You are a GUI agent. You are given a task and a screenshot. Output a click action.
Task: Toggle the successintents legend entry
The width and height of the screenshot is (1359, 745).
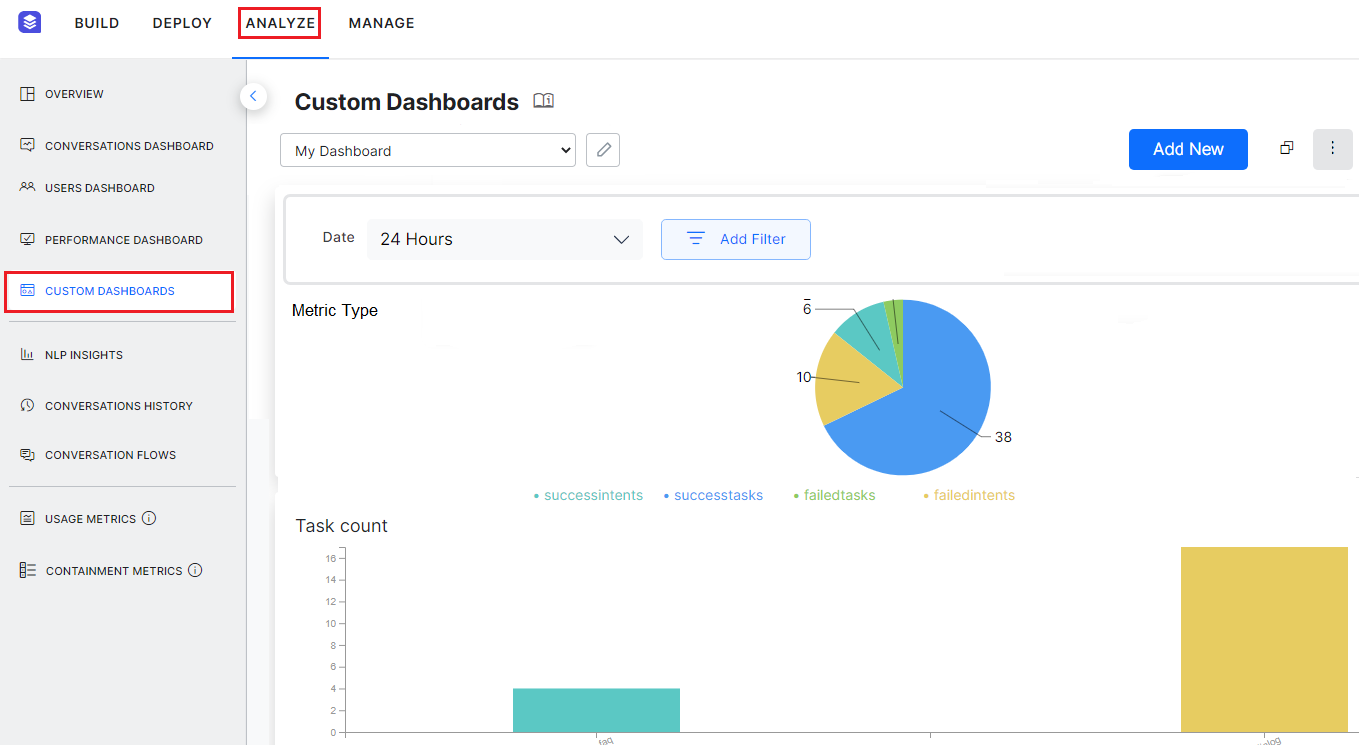click(593, 494)
